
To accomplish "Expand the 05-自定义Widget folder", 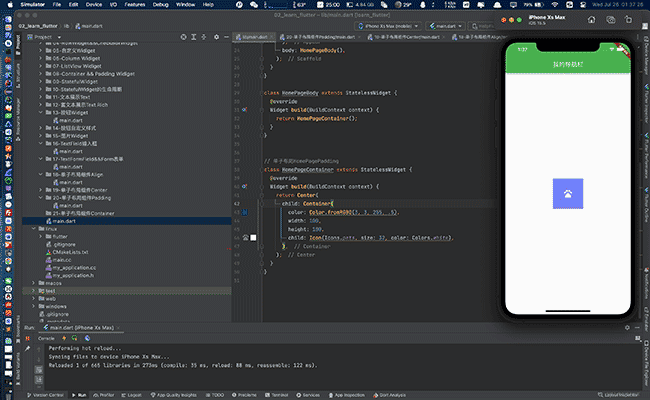I will point(41,51).
